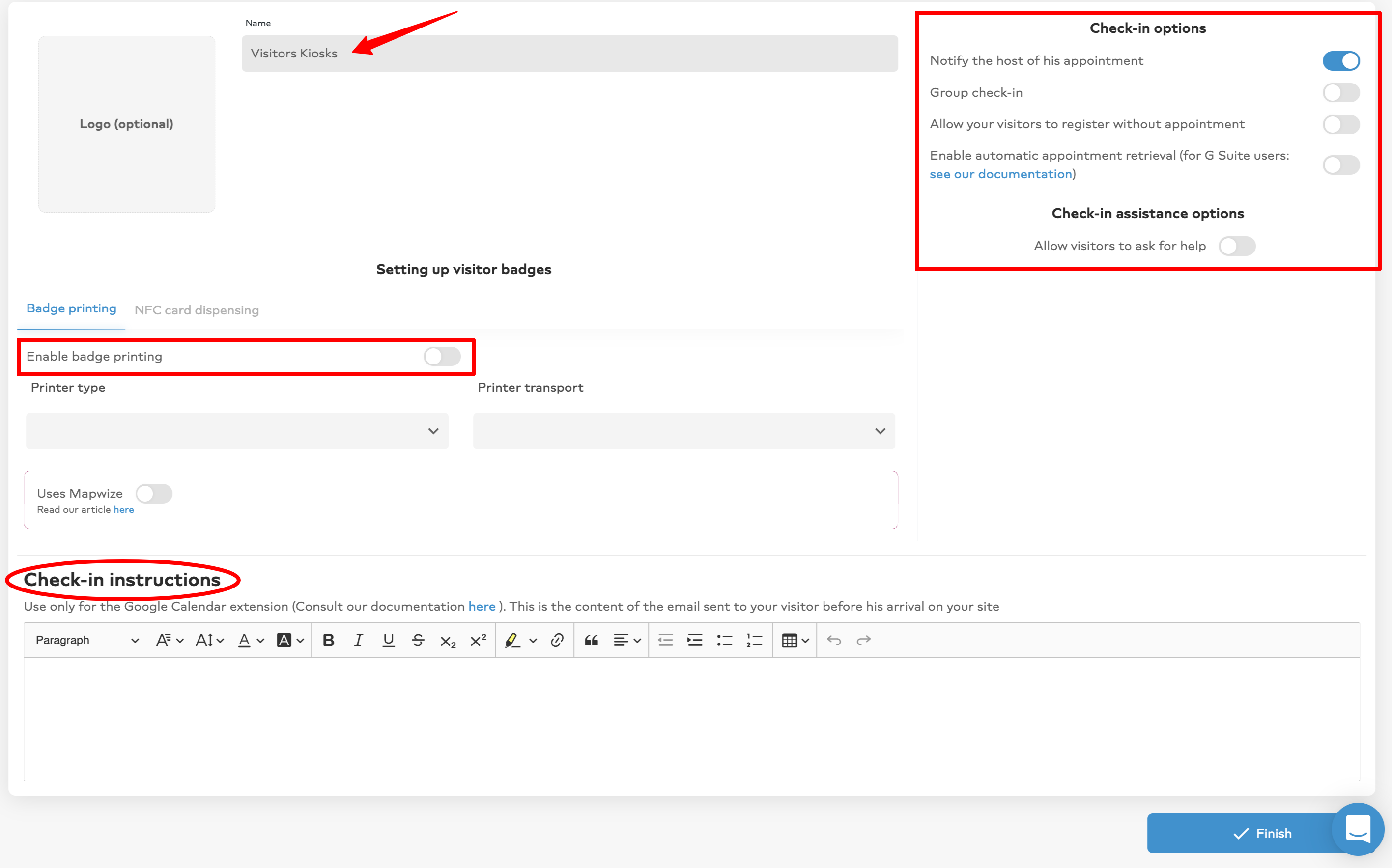Insert a link with the link icon

tap(557, 640)
